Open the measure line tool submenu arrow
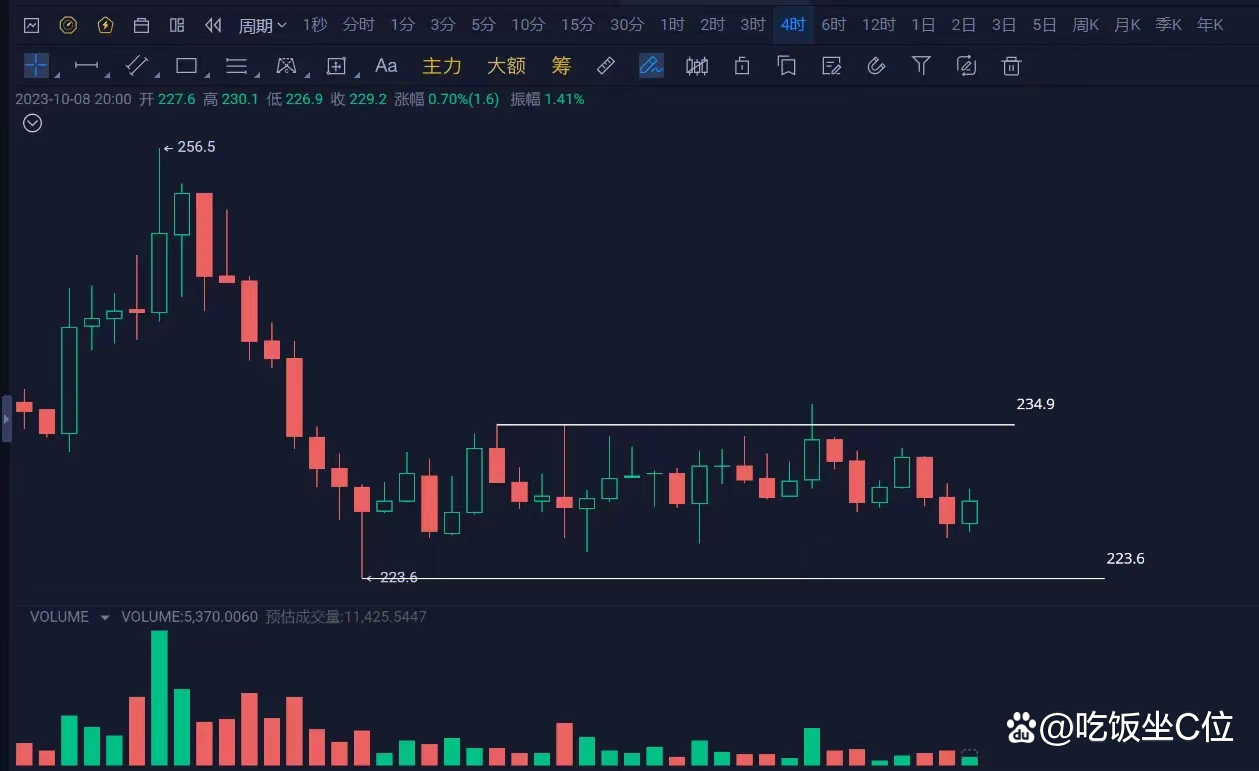 pos(106,75)
